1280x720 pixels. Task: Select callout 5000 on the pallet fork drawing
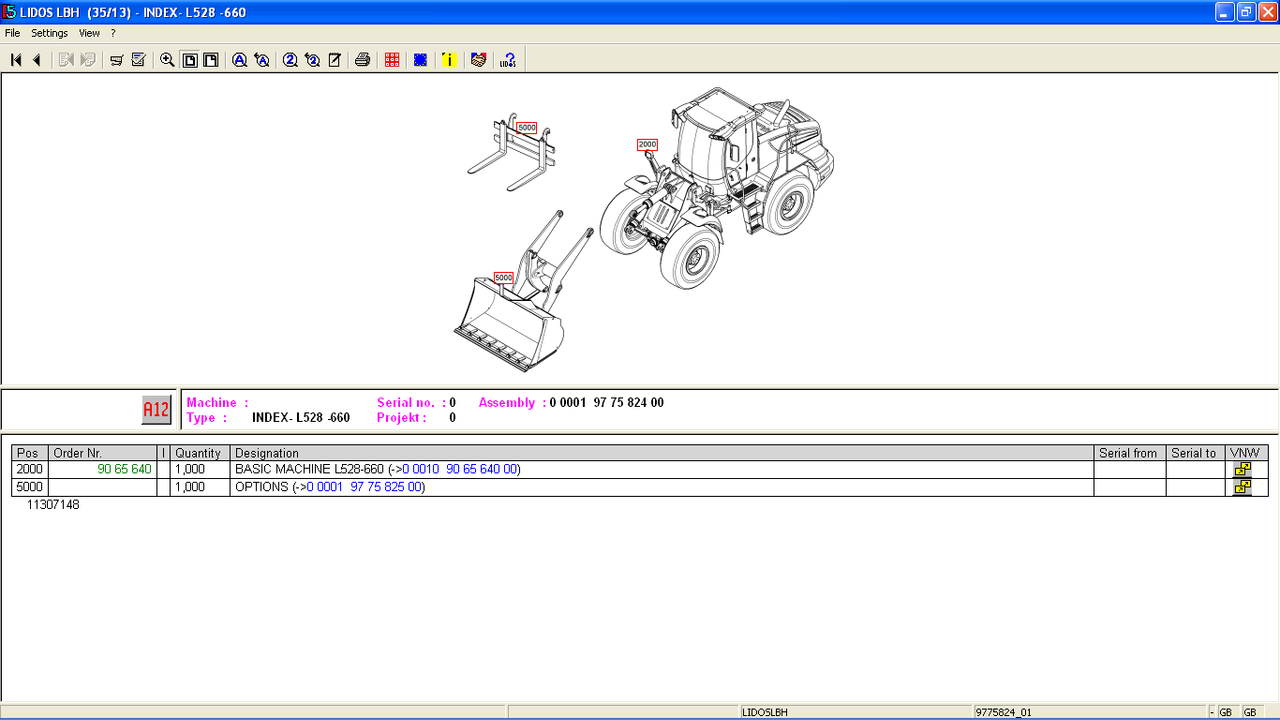[x=527, y=128]
